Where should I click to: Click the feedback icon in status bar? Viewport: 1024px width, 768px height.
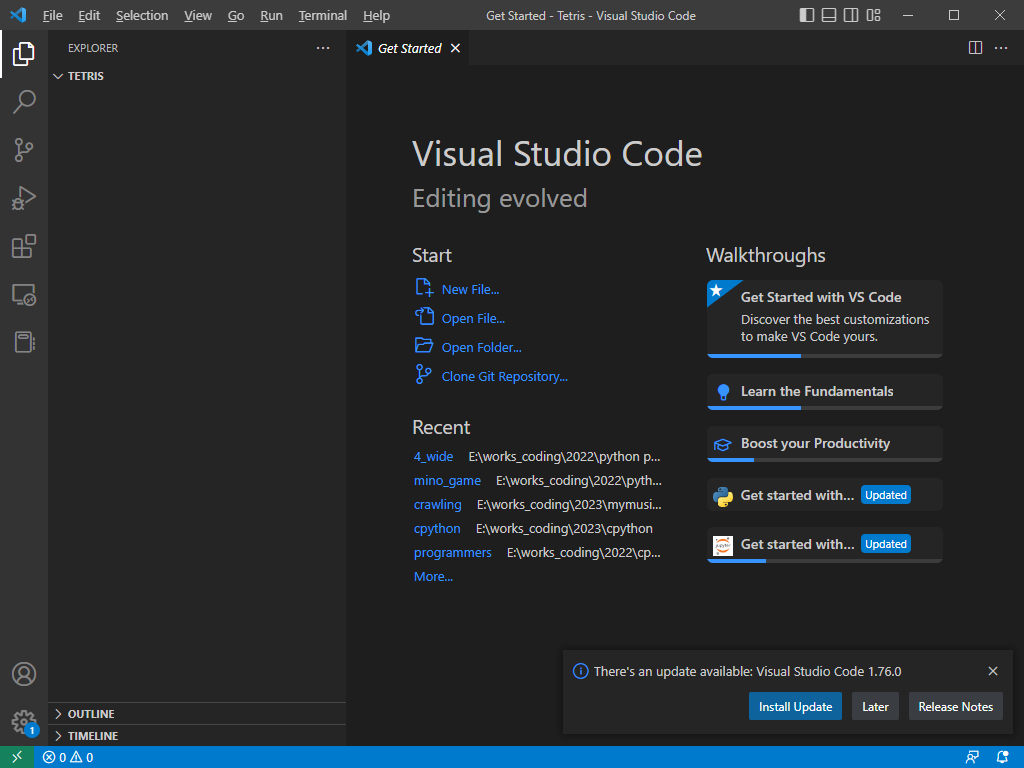point(972,758)
